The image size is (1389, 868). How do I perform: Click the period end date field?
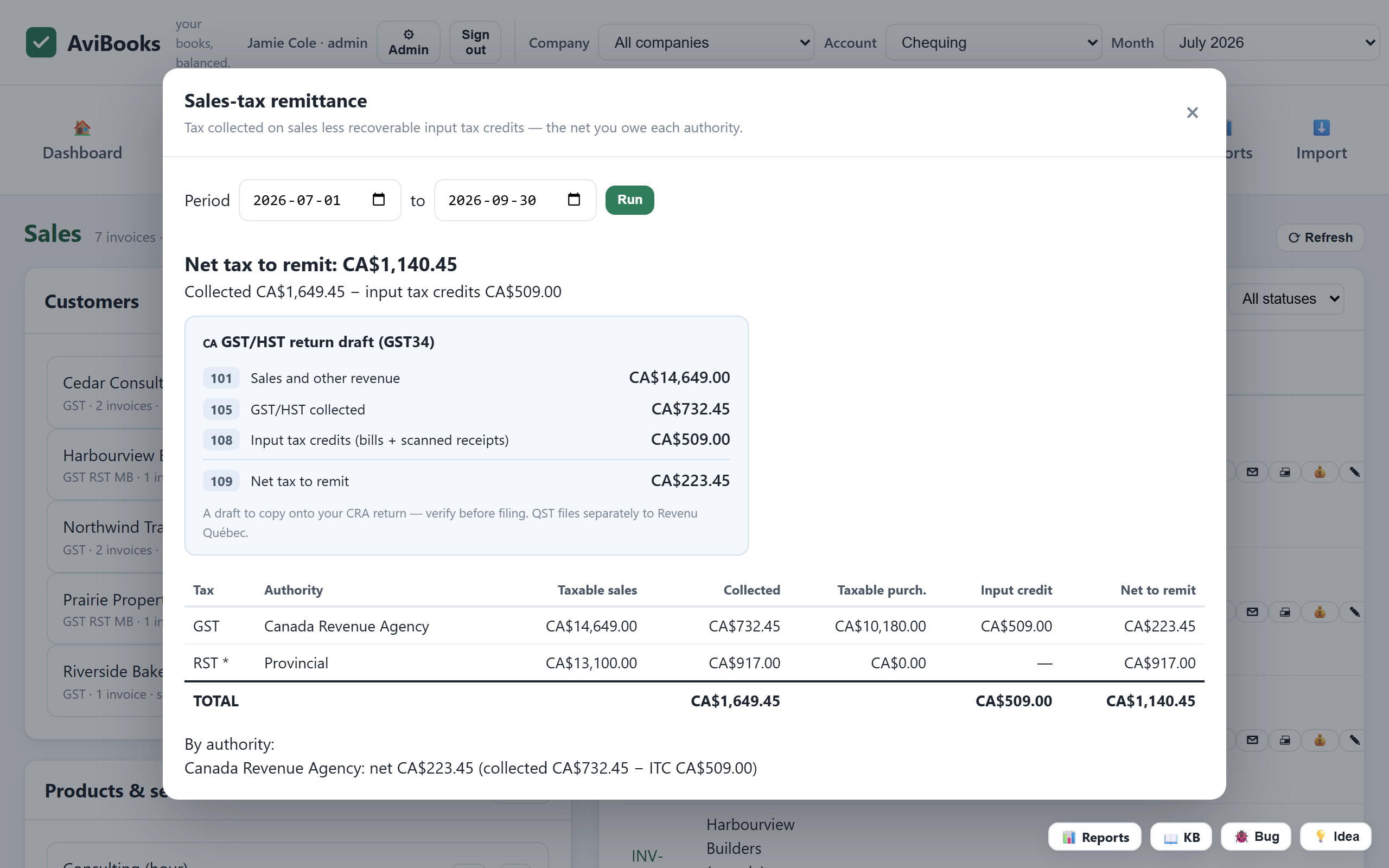pyautogui.click(x=515, y=200)
